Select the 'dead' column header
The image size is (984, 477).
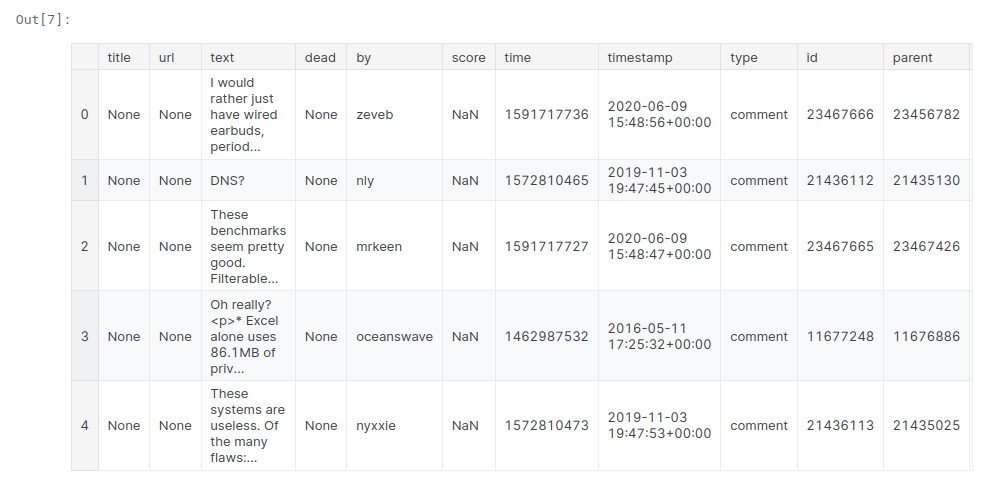point(320,58)
